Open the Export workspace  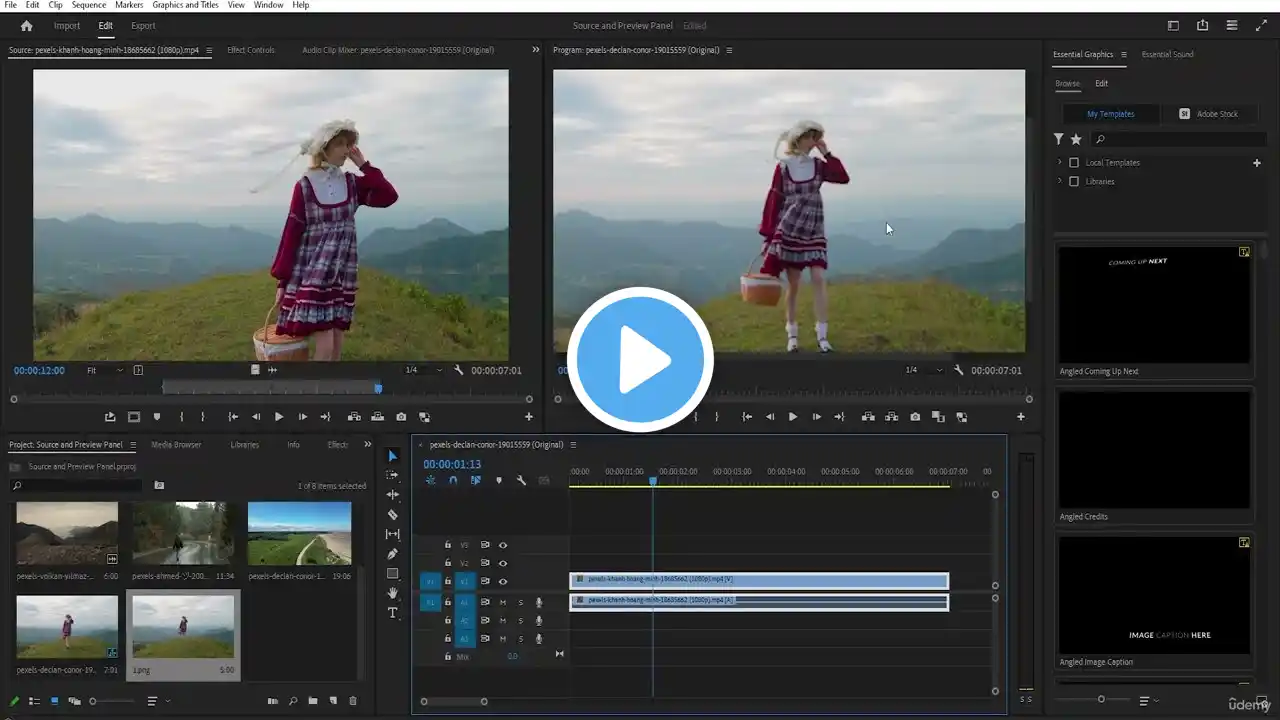click(143, 26)
